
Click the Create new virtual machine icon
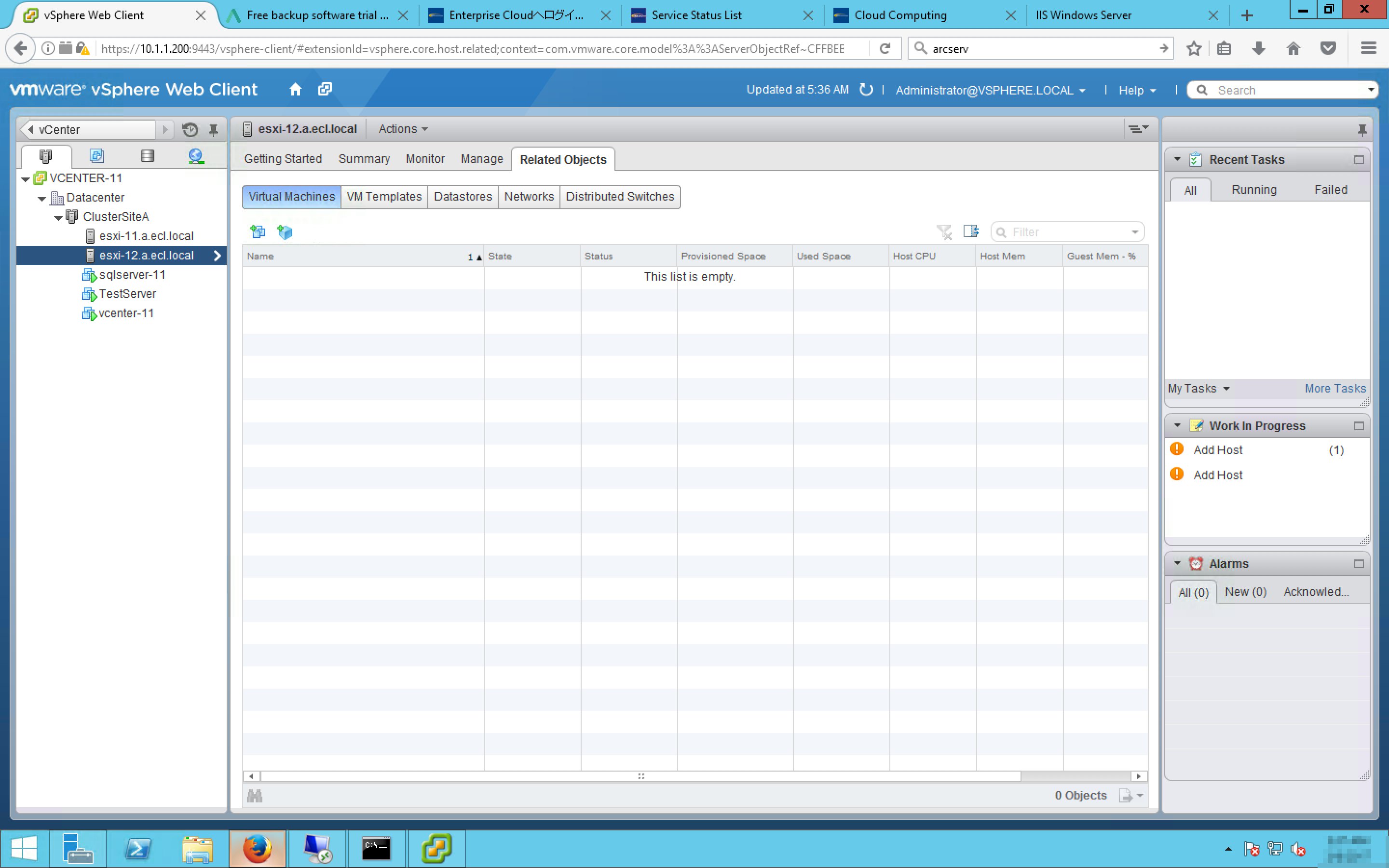click(258, 232)
